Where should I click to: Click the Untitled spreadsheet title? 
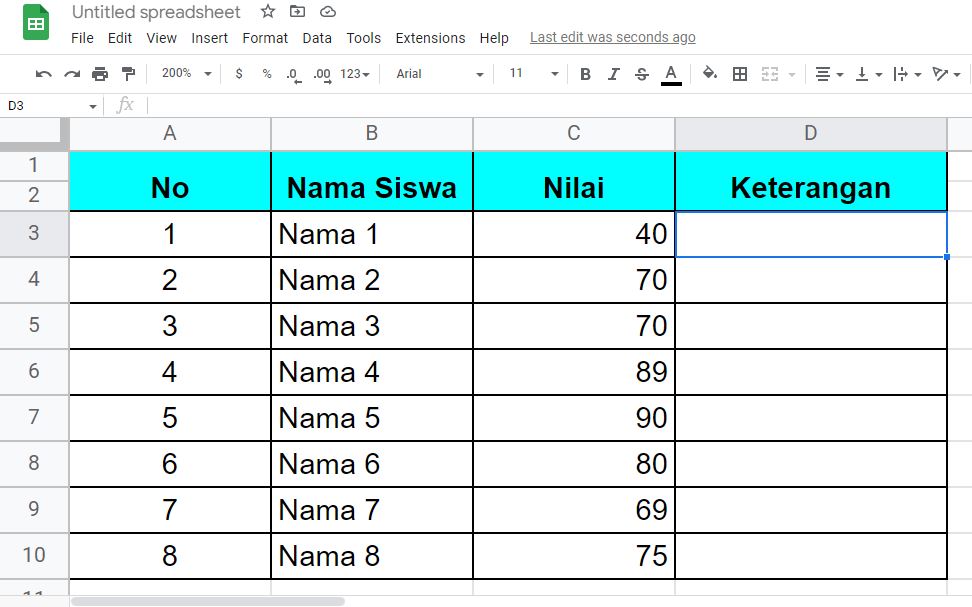tap(156, 12)
